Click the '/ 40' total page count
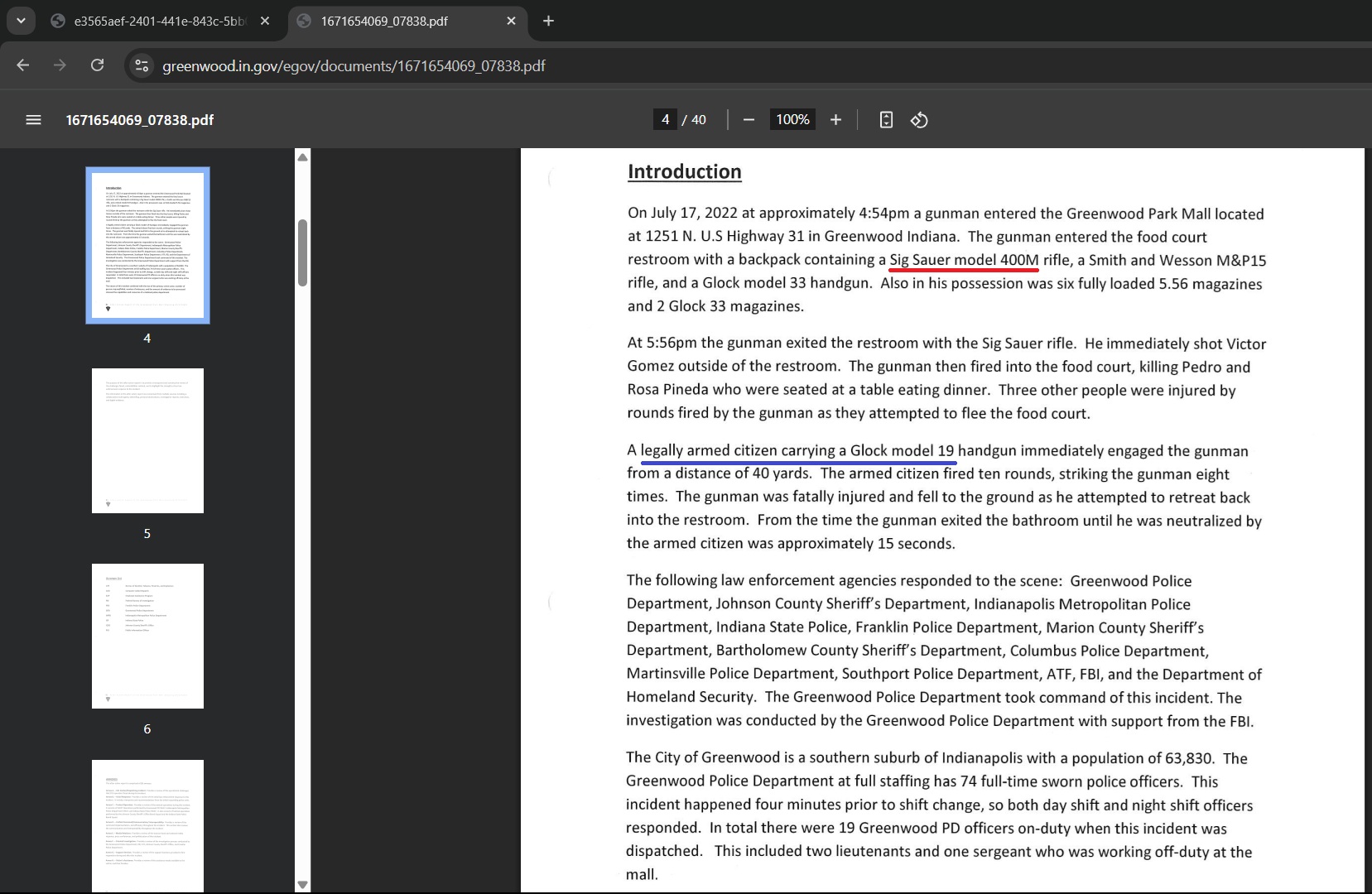This screenshot has height=894, width=1372. tap(694, 120)
